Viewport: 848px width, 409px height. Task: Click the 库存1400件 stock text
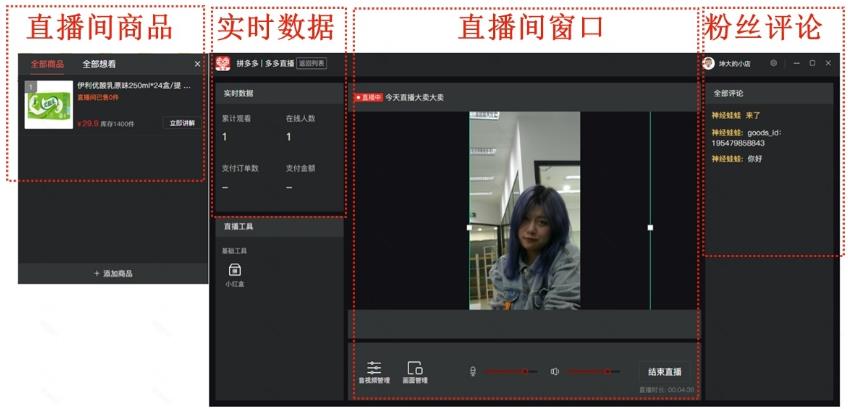coord(117,124)
